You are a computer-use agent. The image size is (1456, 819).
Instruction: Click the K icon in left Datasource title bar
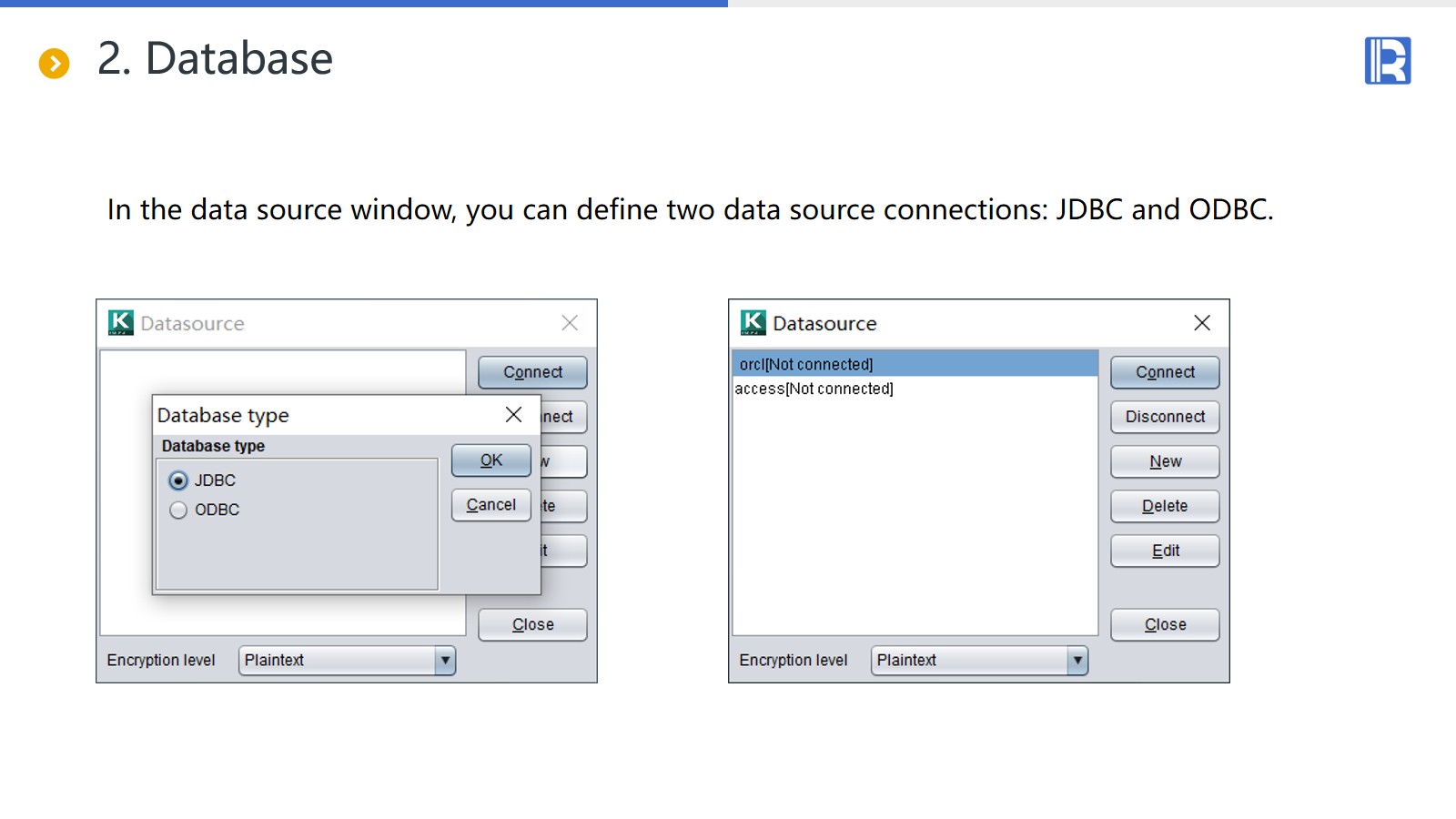click(120, 323)
